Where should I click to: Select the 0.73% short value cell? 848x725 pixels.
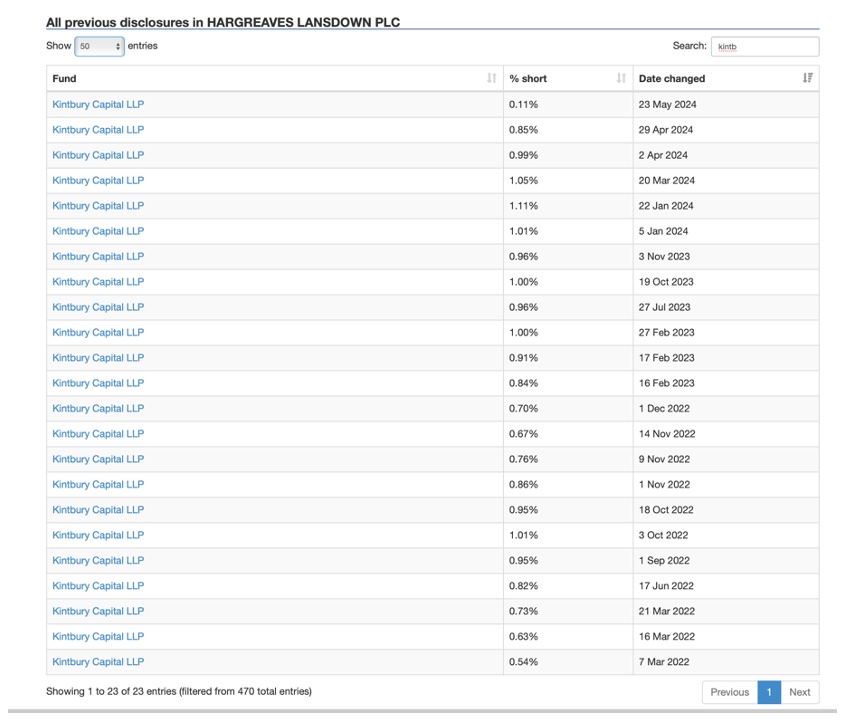568,611
